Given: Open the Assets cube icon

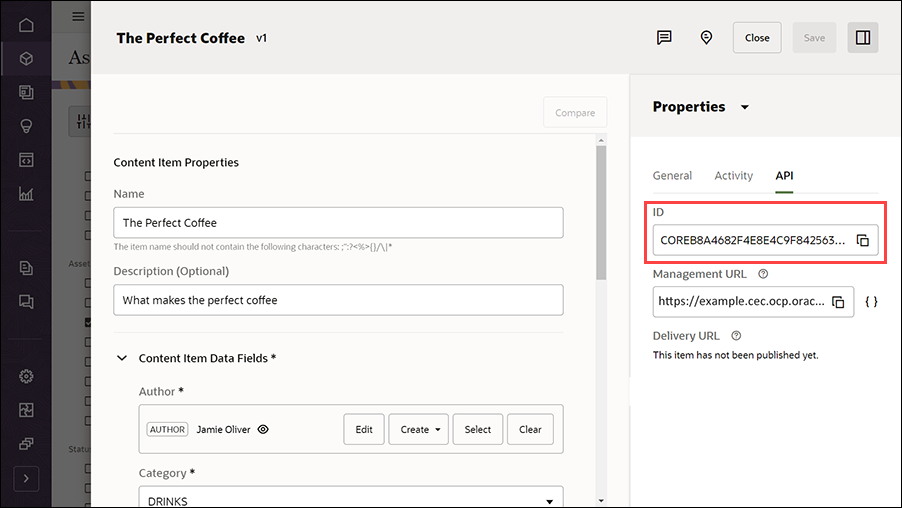Looking at the screenshot, I should (26, 59).
